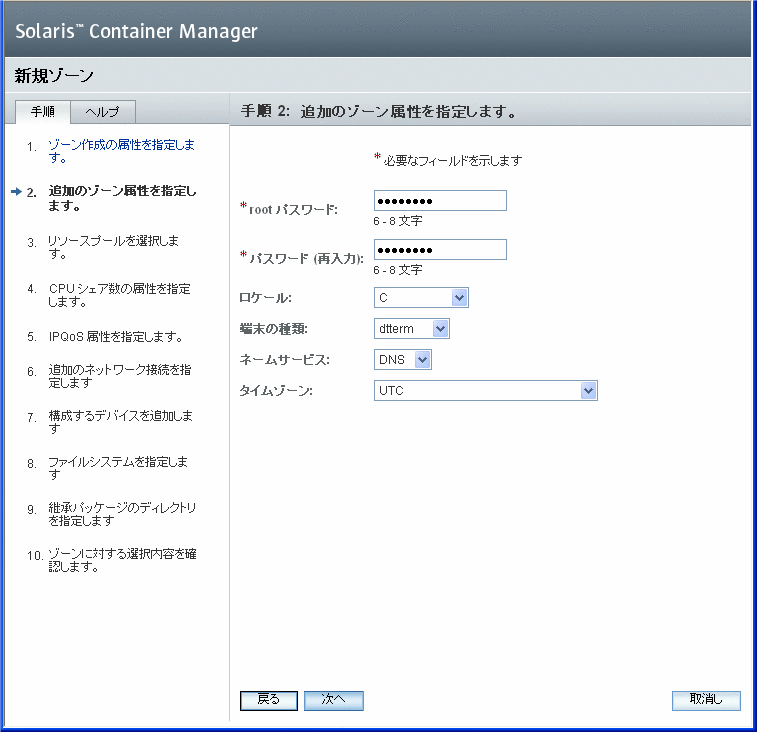Click the ネームサービス: label
Screen dimensions: 757x732
click(x=285, y=360)
